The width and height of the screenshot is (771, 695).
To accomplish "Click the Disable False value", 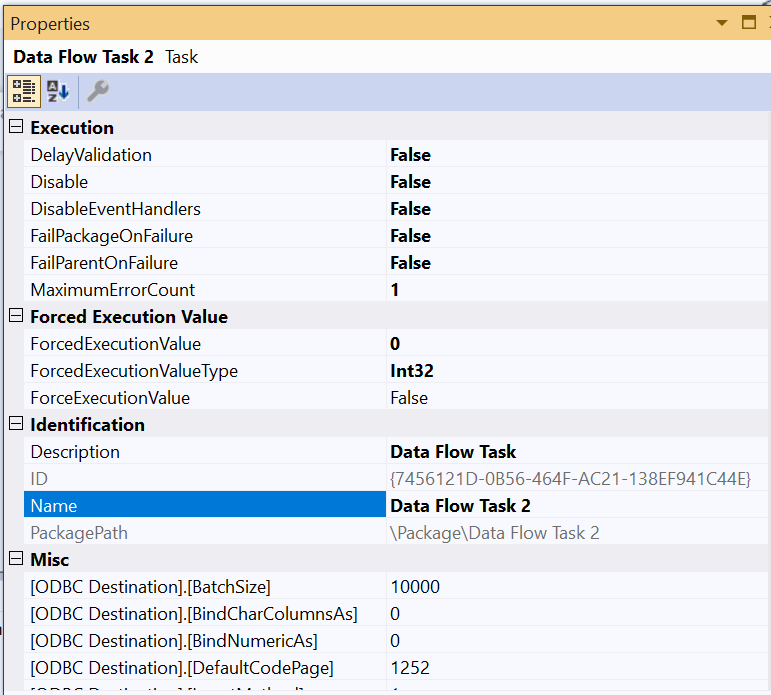I will 411,182.
